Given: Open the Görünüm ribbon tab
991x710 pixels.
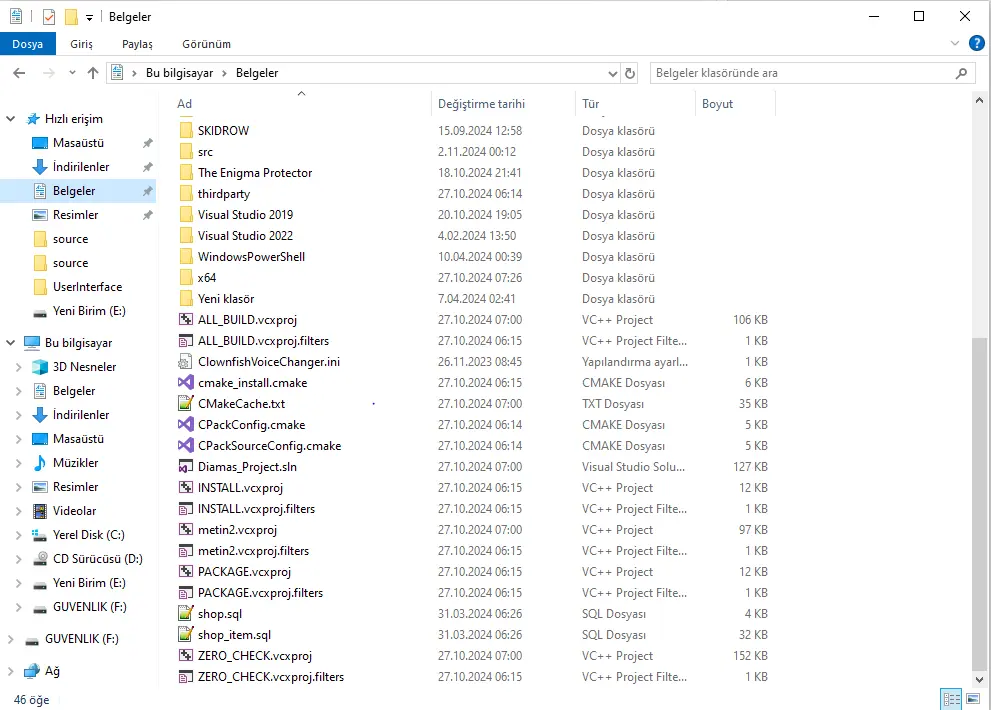Looking at the screenshot, I should [207, 44].
